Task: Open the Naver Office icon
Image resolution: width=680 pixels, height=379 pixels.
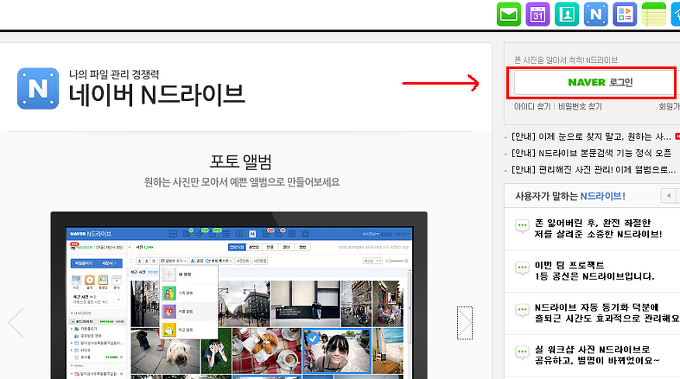Action: 625,14
